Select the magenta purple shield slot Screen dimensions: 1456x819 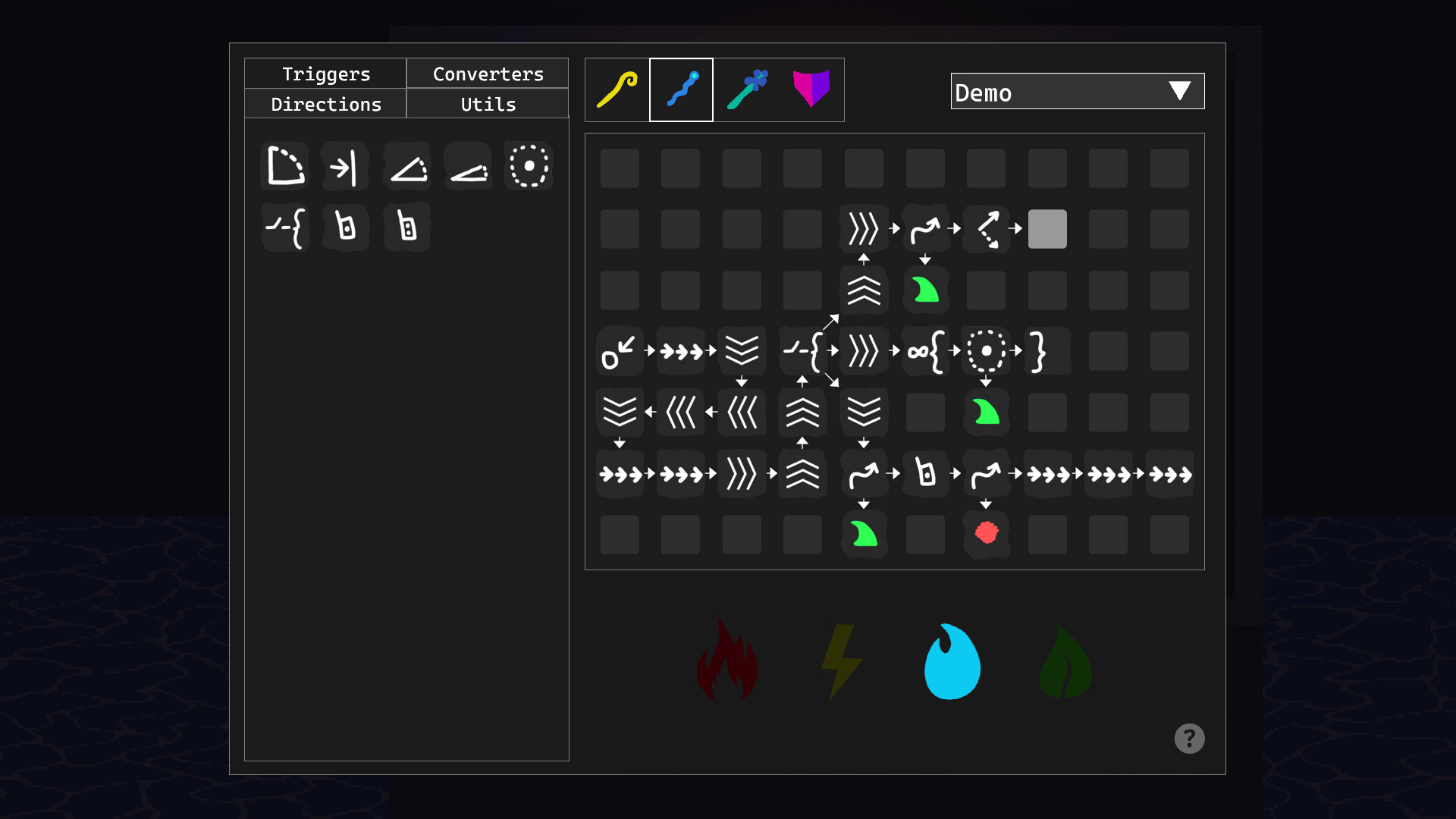(x=811, y=90)
